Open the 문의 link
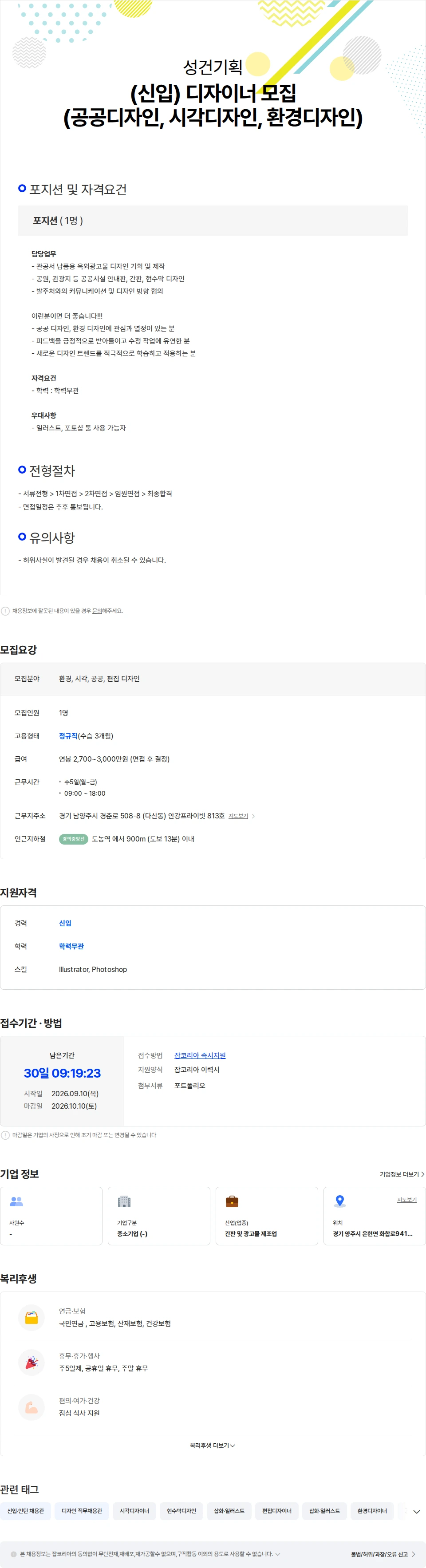The height and width of the screenshot is (1568, 426). tap(97, 611)
